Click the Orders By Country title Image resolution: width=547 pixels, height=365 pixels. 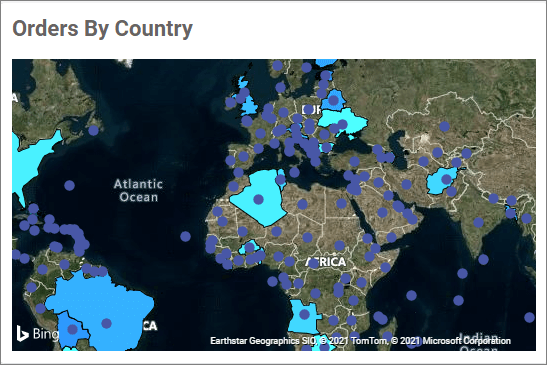click(102, 28)
